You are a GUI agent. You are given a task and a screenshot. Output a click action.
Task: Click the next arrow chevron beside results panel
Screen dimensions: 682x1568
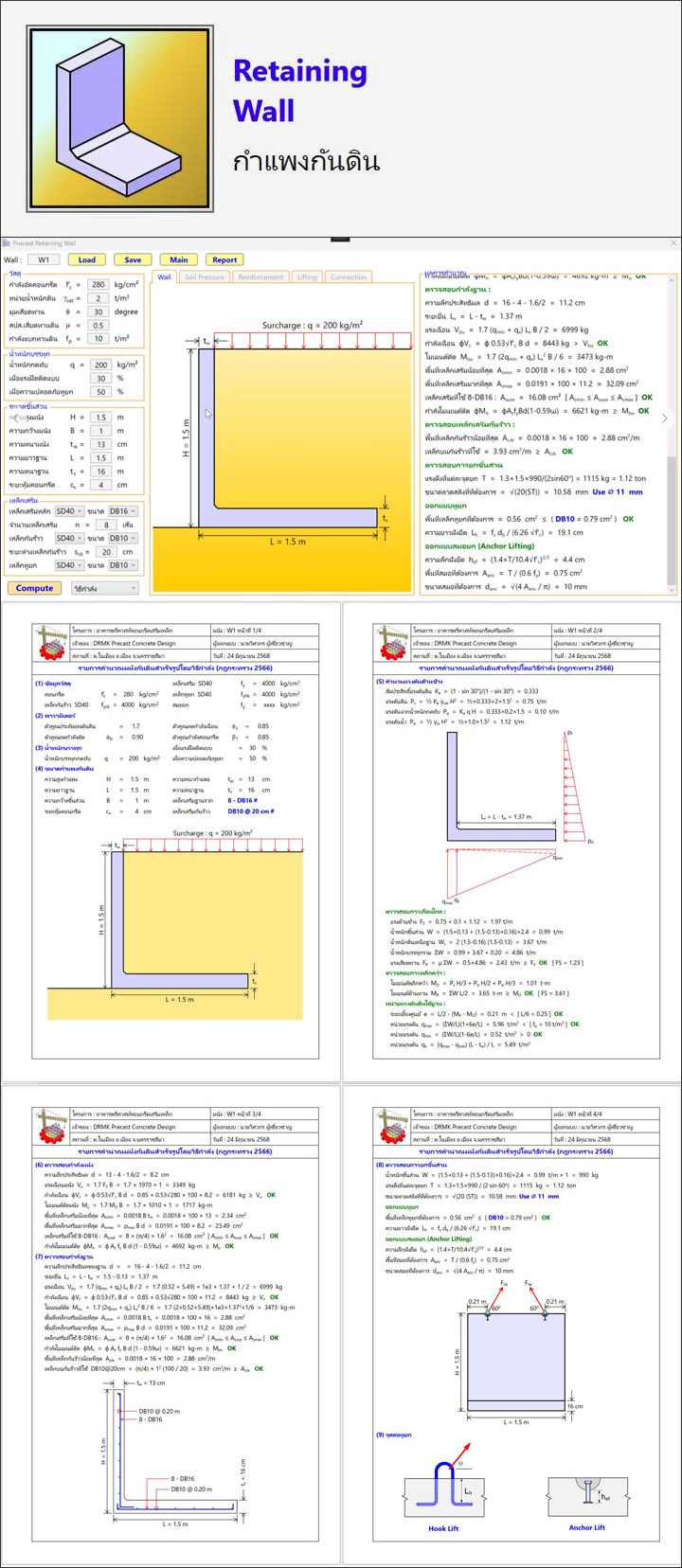(664, 419)
